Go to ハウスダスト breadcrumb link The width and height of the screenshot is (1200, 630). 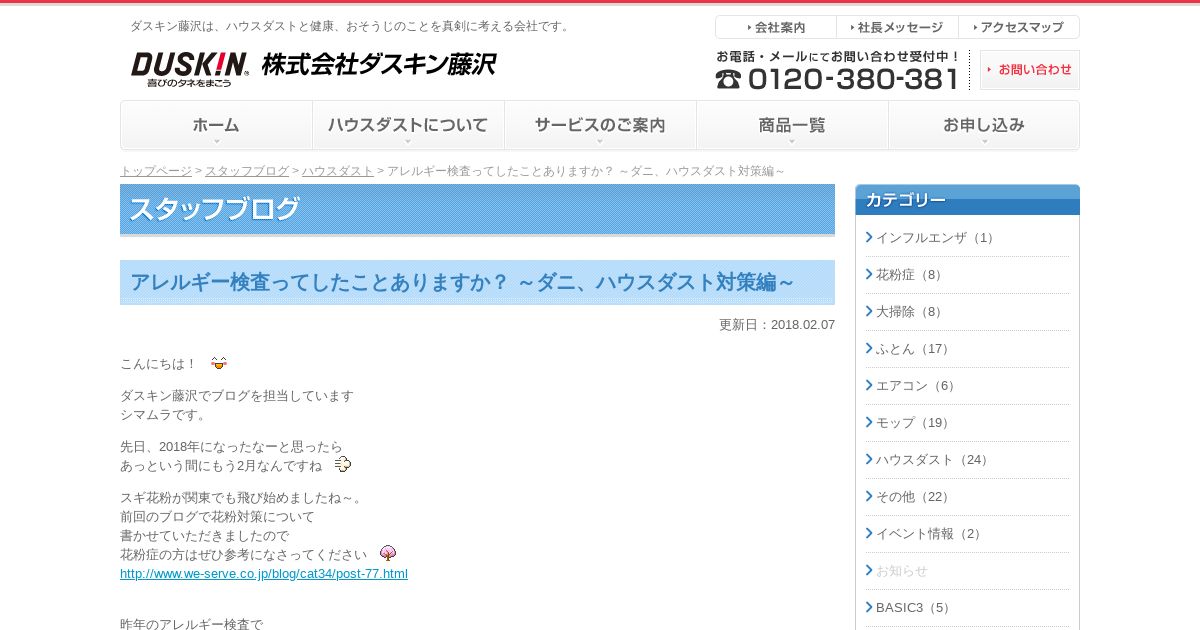338,171
